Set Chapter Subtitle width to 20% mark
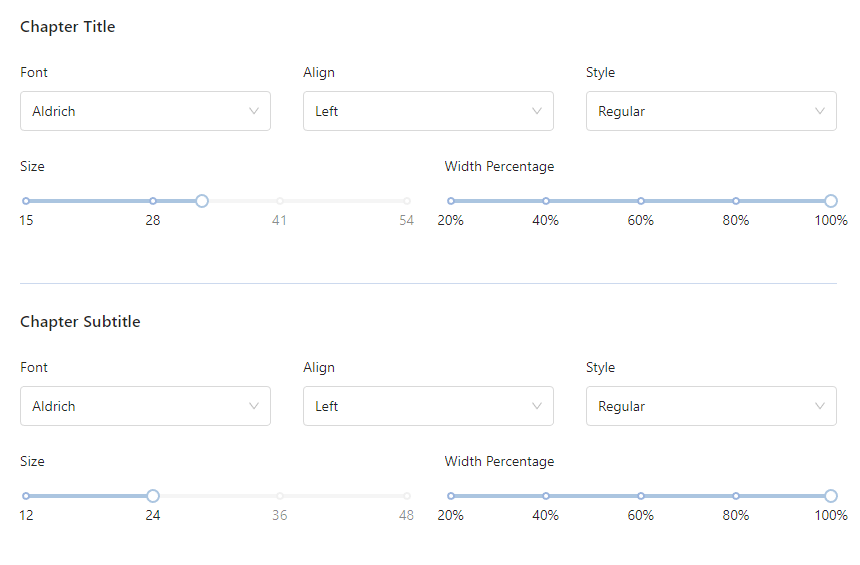The image size is (860, 565). tap(451, 496)
